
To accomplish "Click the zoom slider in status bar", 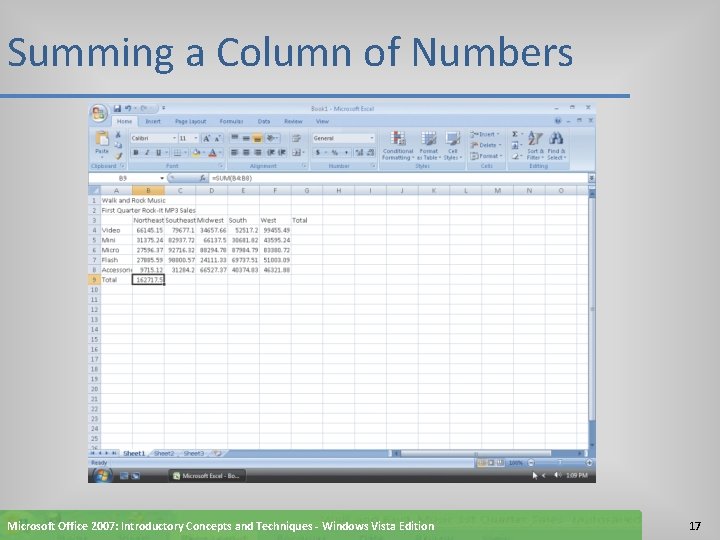I will (559, 463).
